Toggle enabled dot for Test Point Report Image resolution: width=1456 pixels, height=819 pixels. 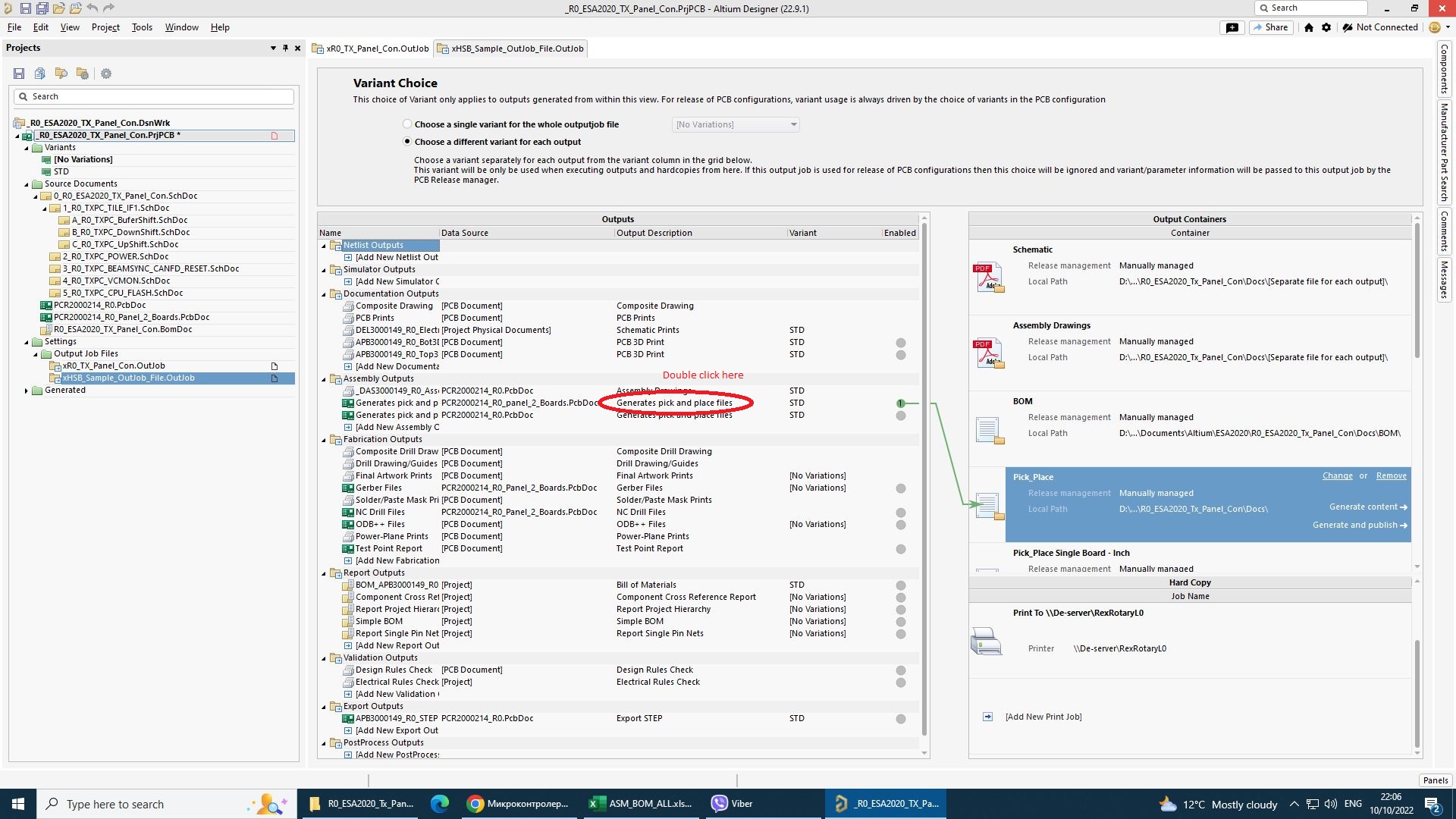click(901, 549)
